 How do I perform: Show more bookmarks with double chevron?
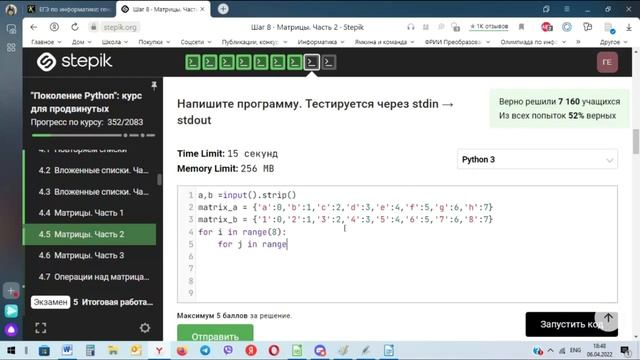(578, 42)
